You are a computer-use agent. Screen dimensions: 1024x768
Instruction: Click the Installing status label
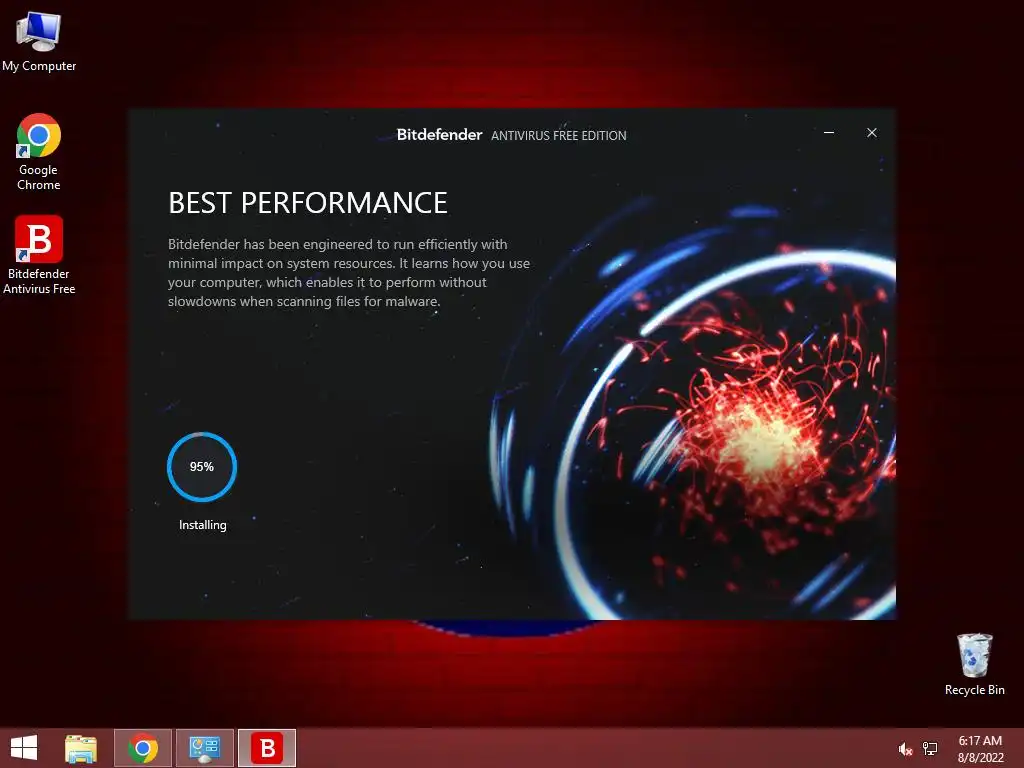tap(202, 525)
